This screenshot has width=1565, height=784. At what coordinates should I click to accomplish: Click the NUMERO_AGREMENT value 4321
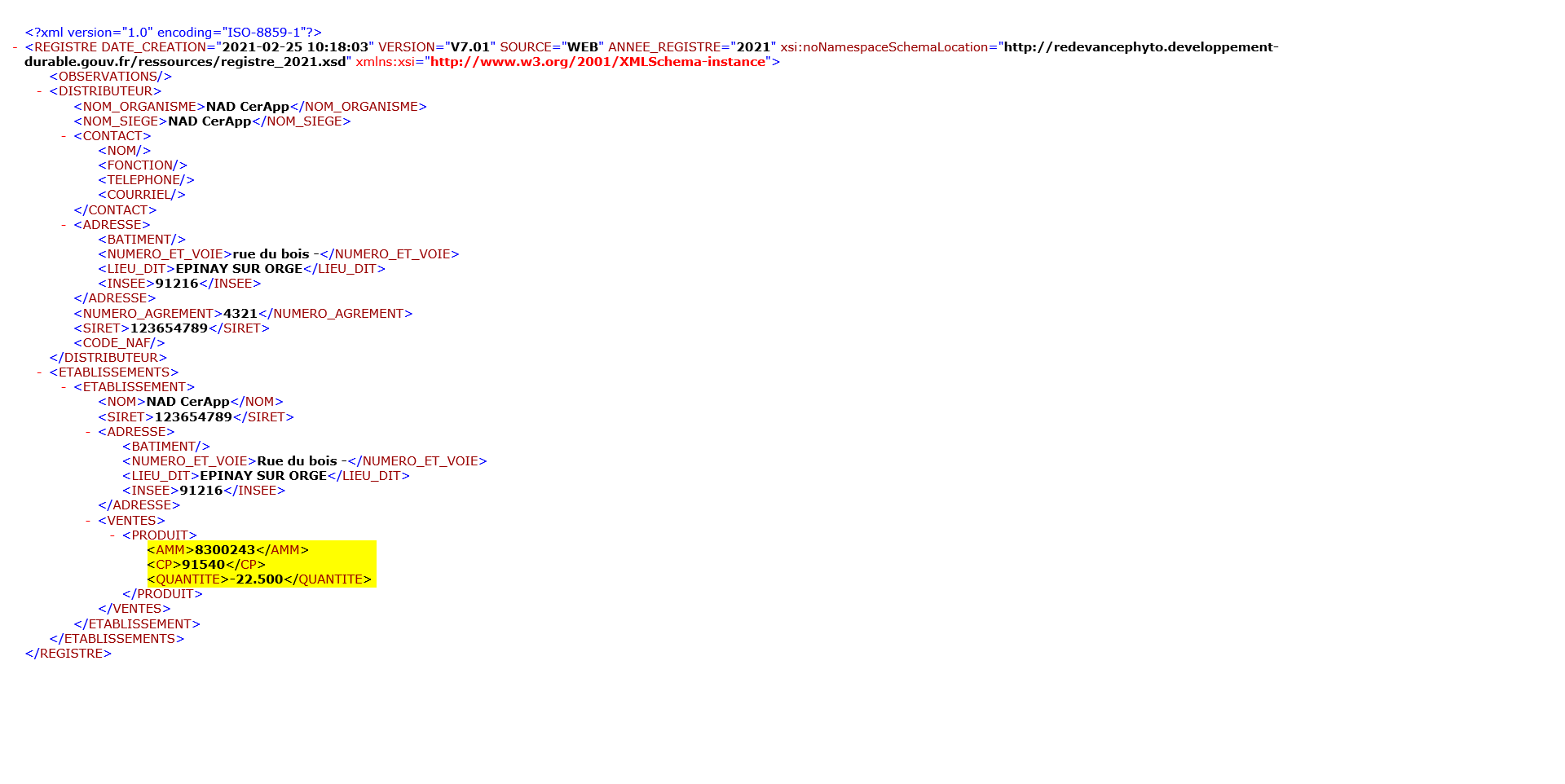click(240, 314)
